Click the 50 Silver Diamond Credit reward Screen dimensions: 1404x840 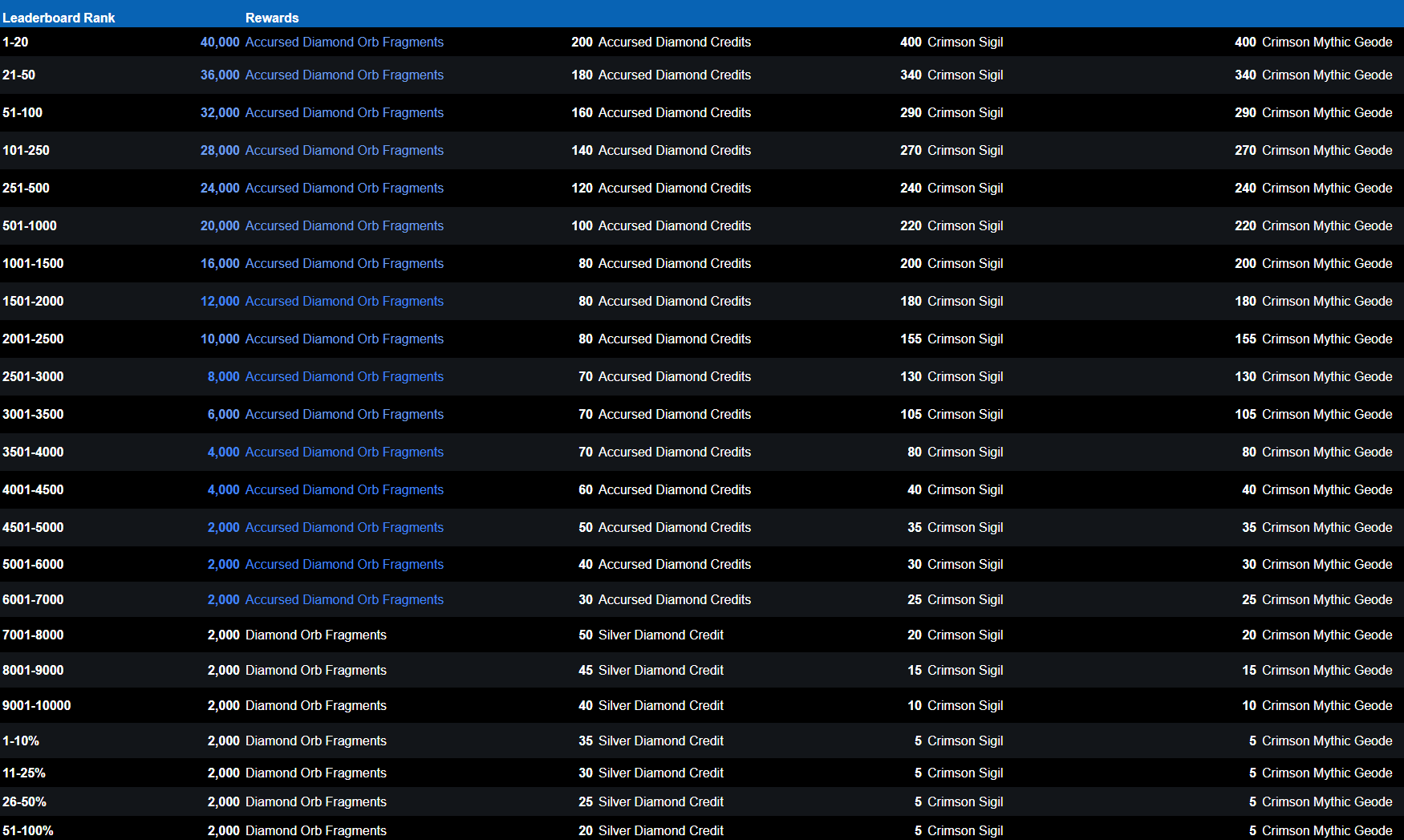point(651,635)
